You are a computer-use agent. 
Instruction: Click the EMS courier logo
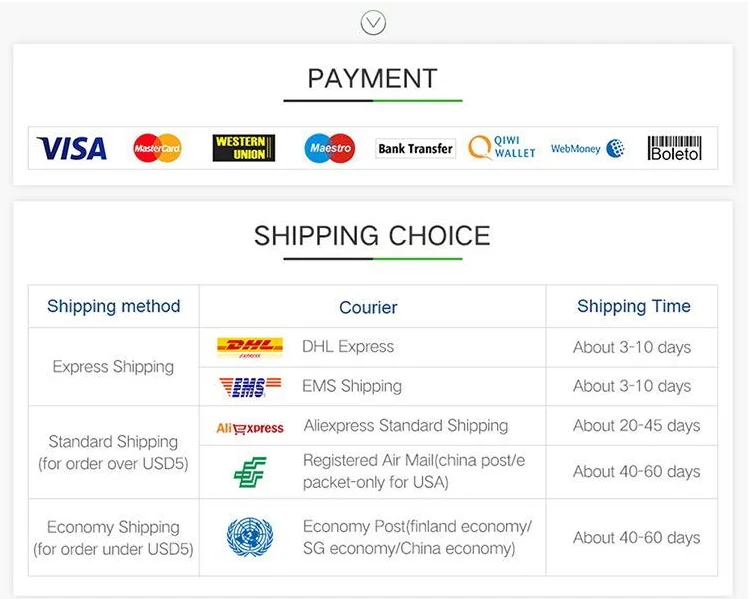coord(249,387)
